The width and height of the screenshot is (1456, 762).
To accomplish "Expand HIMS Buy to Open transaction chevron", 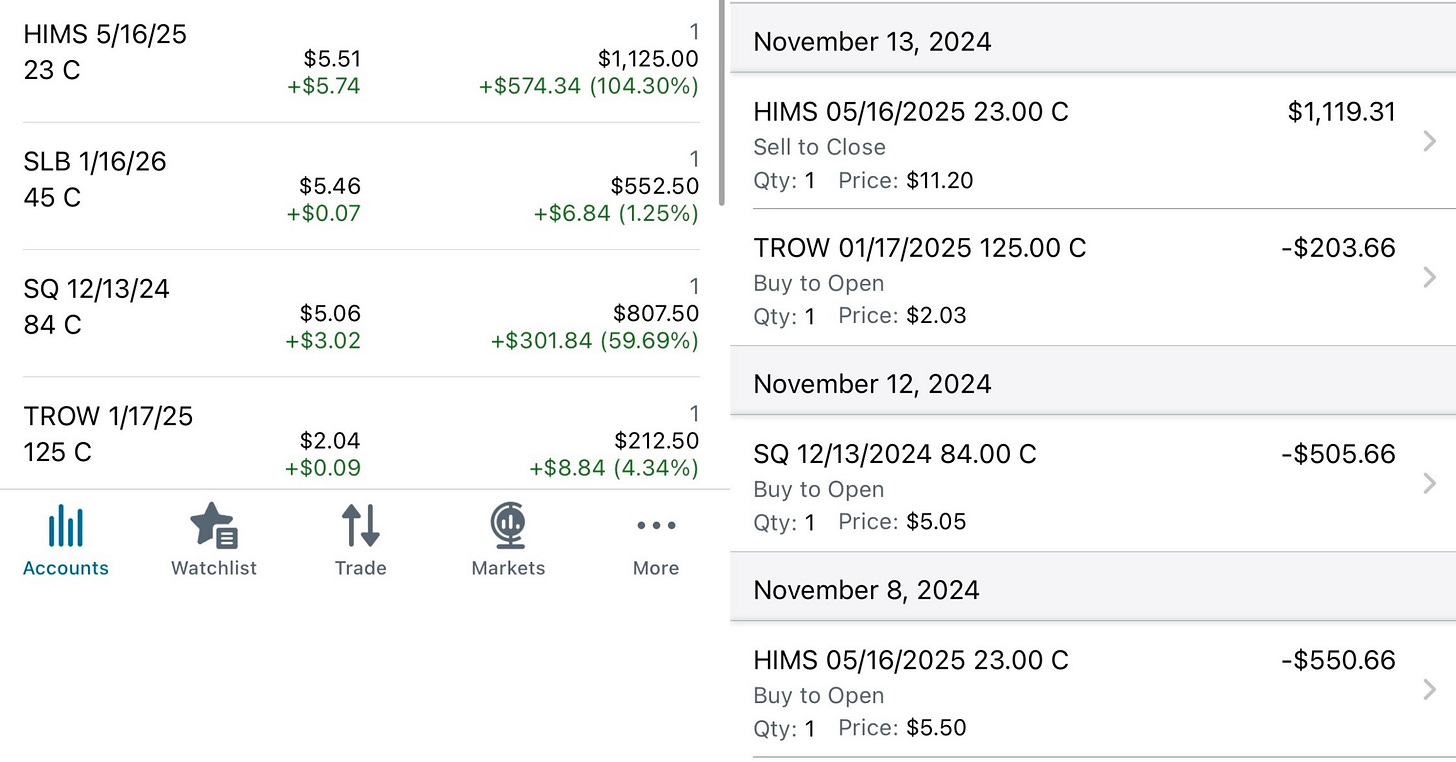I will coord(1429,690).
